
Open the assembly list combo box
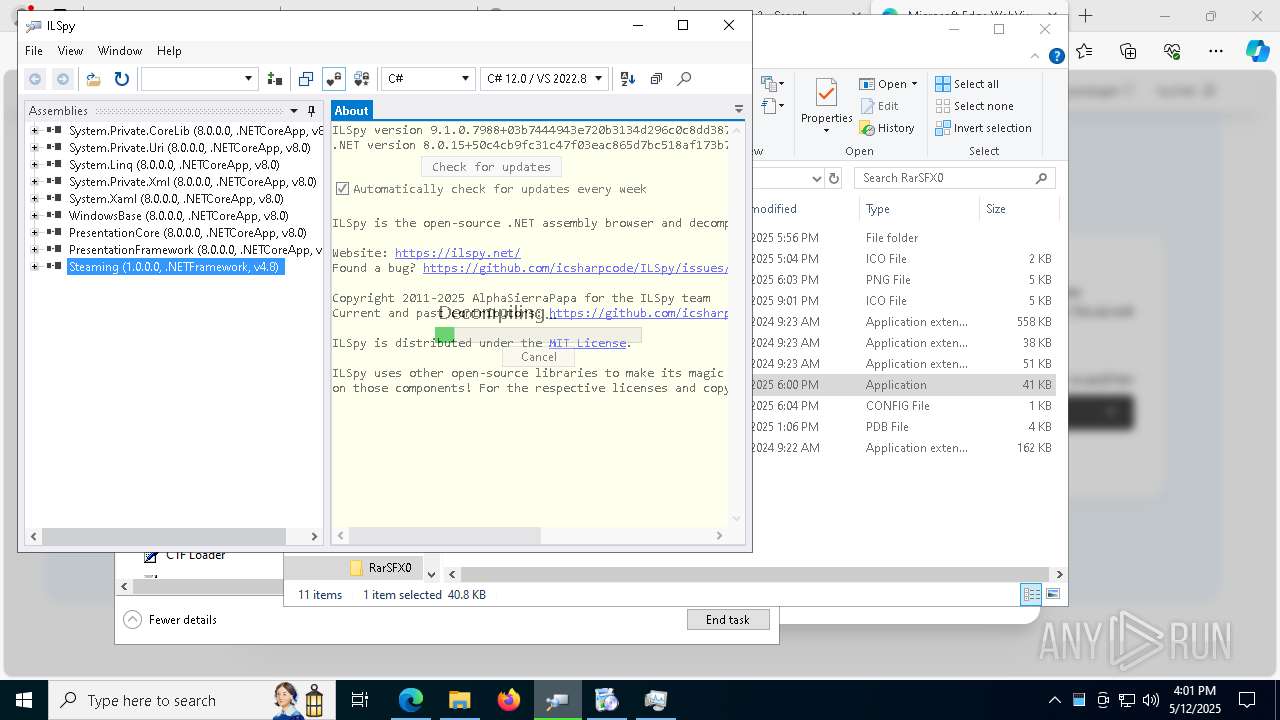pos(199,79)
